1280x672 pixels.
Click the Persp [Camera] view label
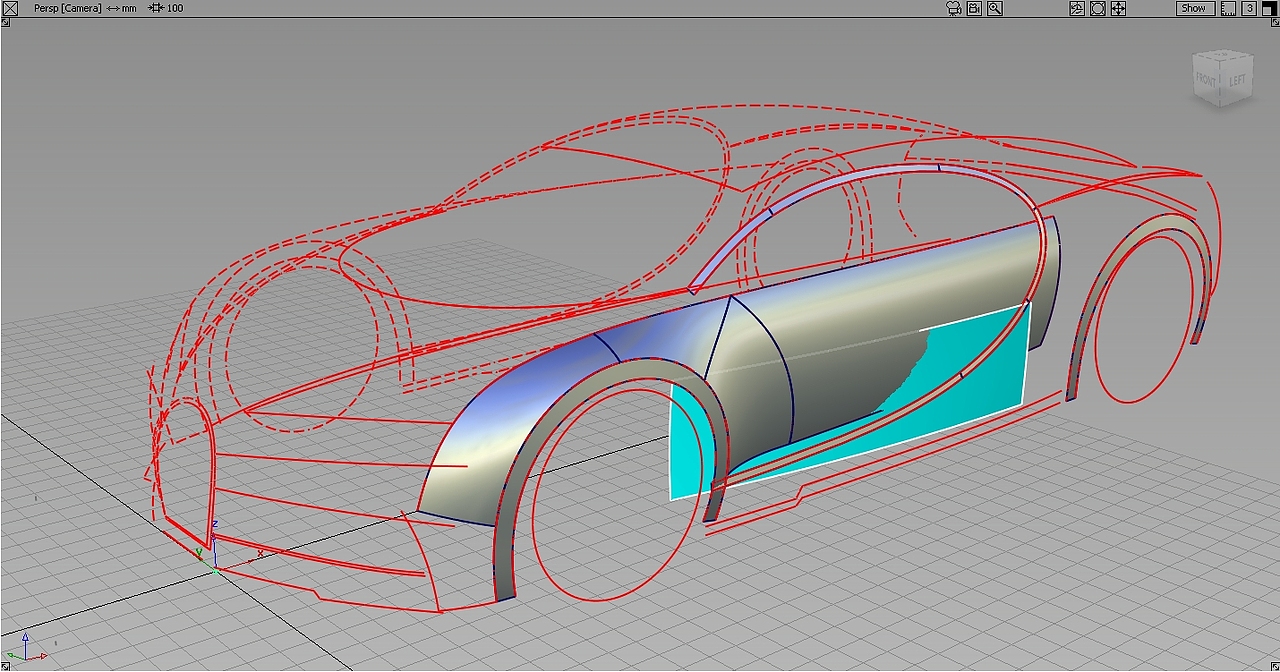(67, 8)
